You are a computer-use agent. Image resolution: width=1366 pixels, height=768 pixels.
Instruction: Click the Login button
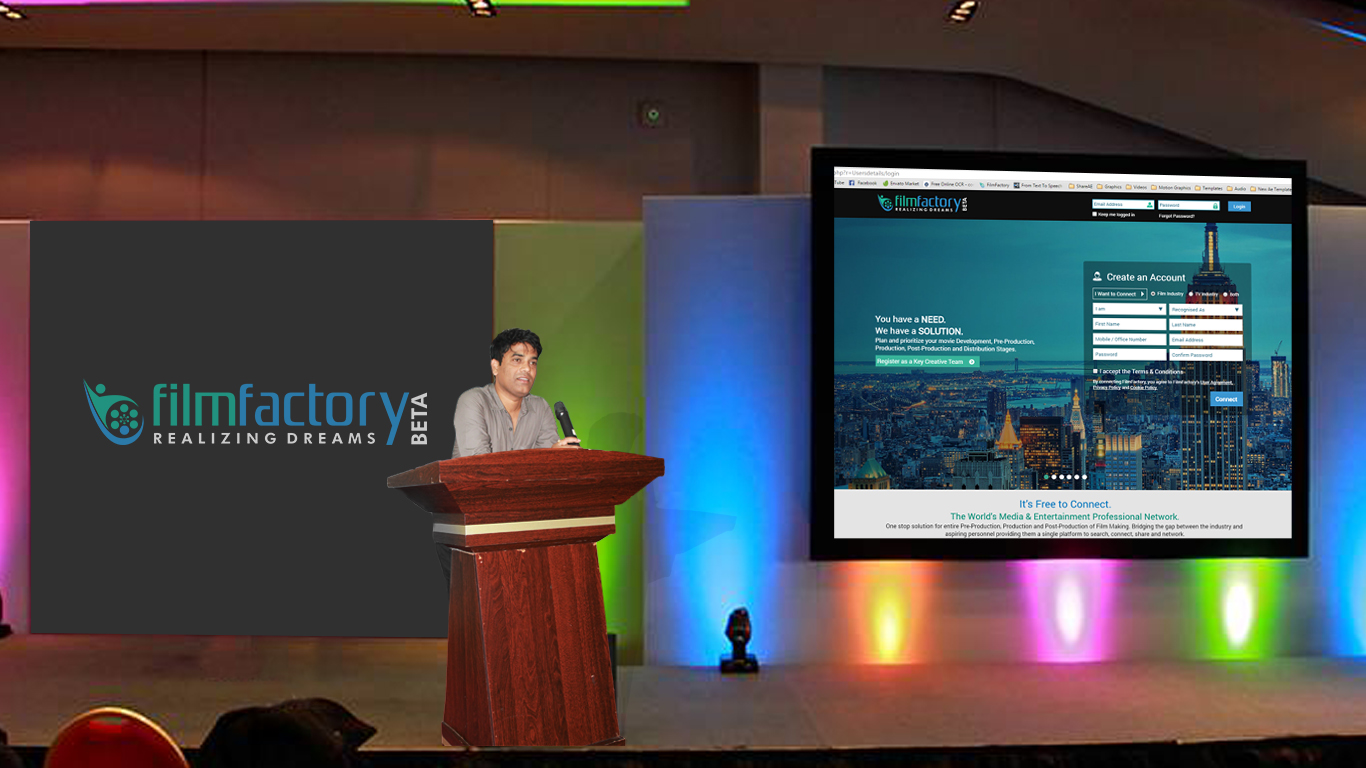pos(1239,207)
